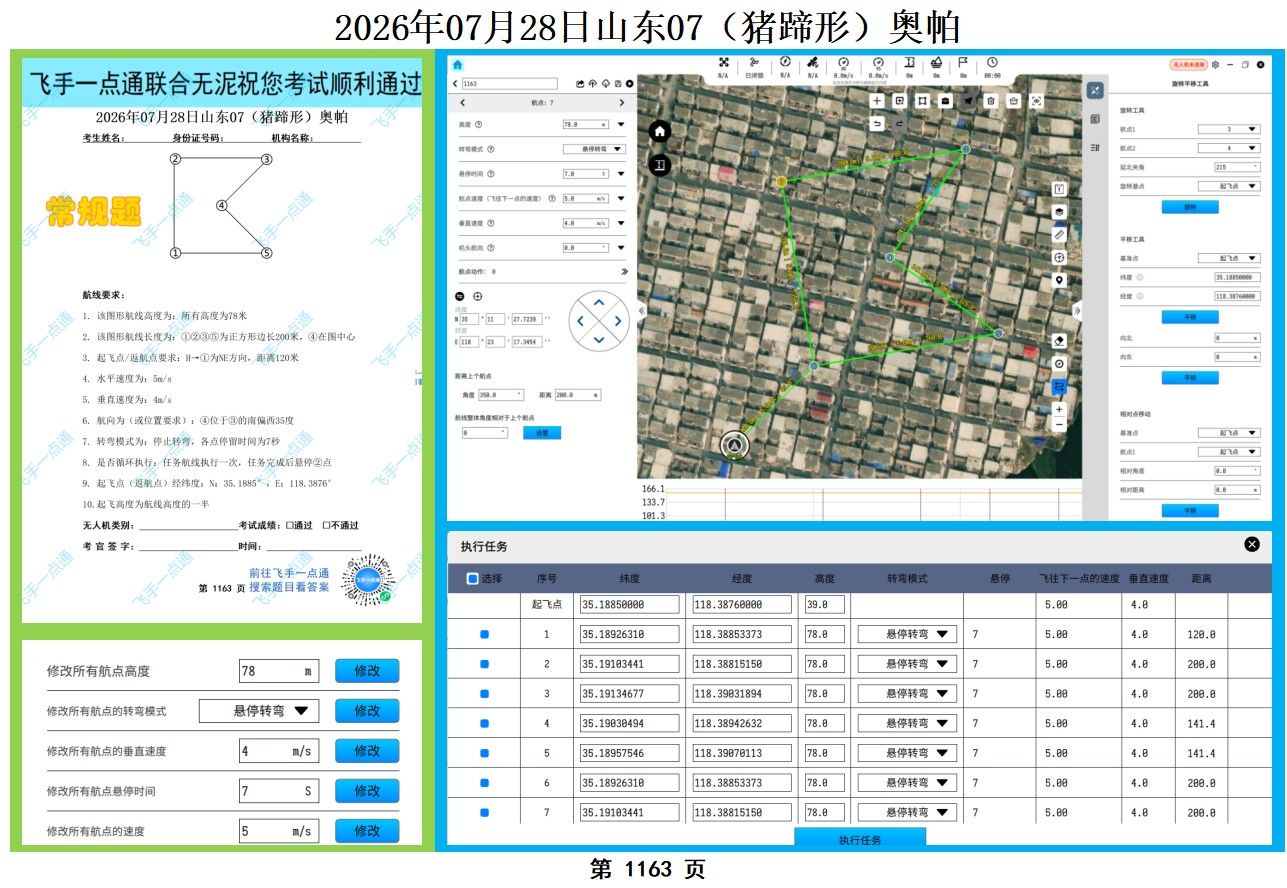Click the trash delete icon above map
The image size is (1287, 888).
990,101
